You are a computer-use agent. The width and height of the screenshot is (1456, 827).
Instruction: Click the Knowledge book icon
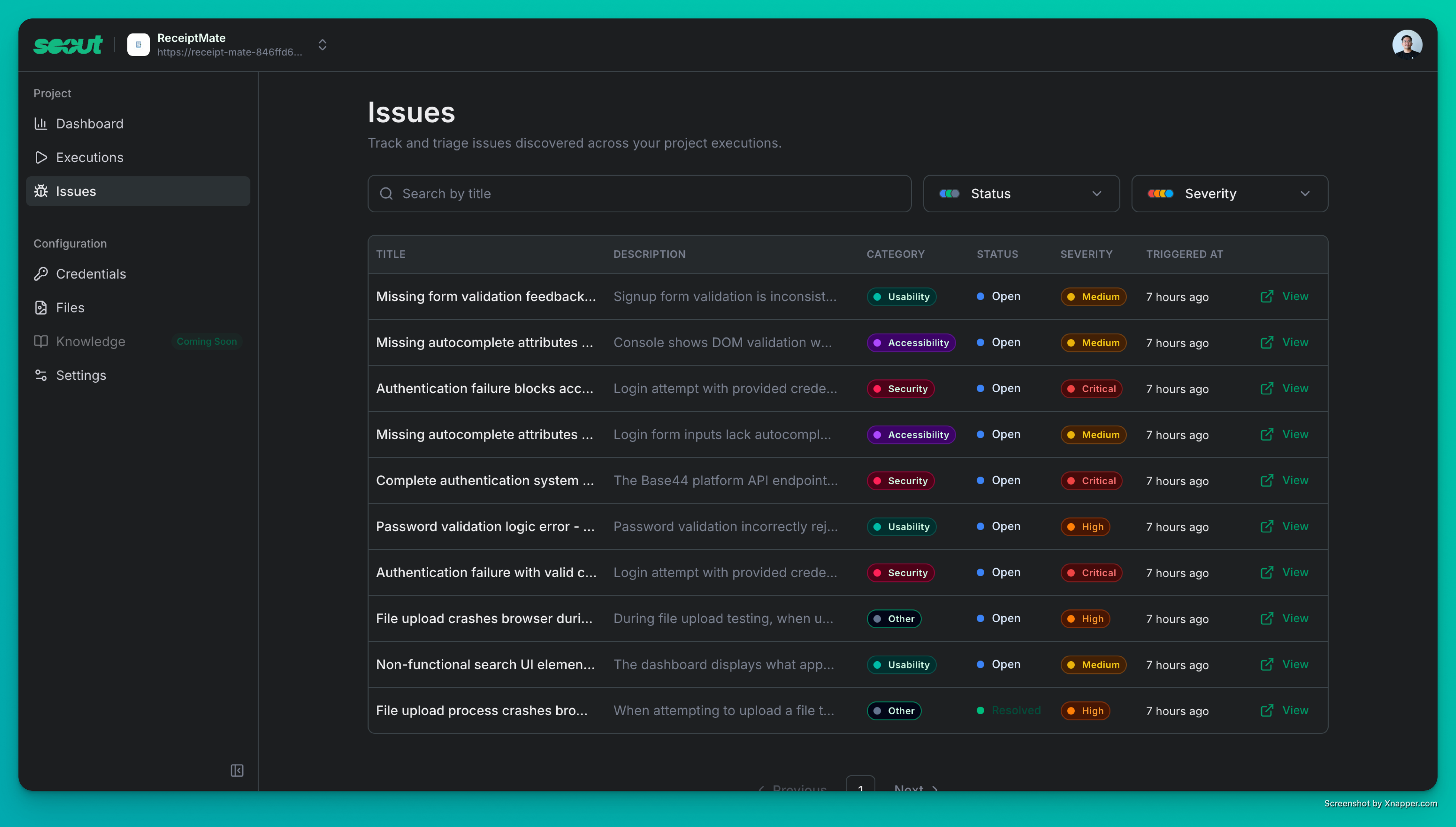tap(40, 341)
